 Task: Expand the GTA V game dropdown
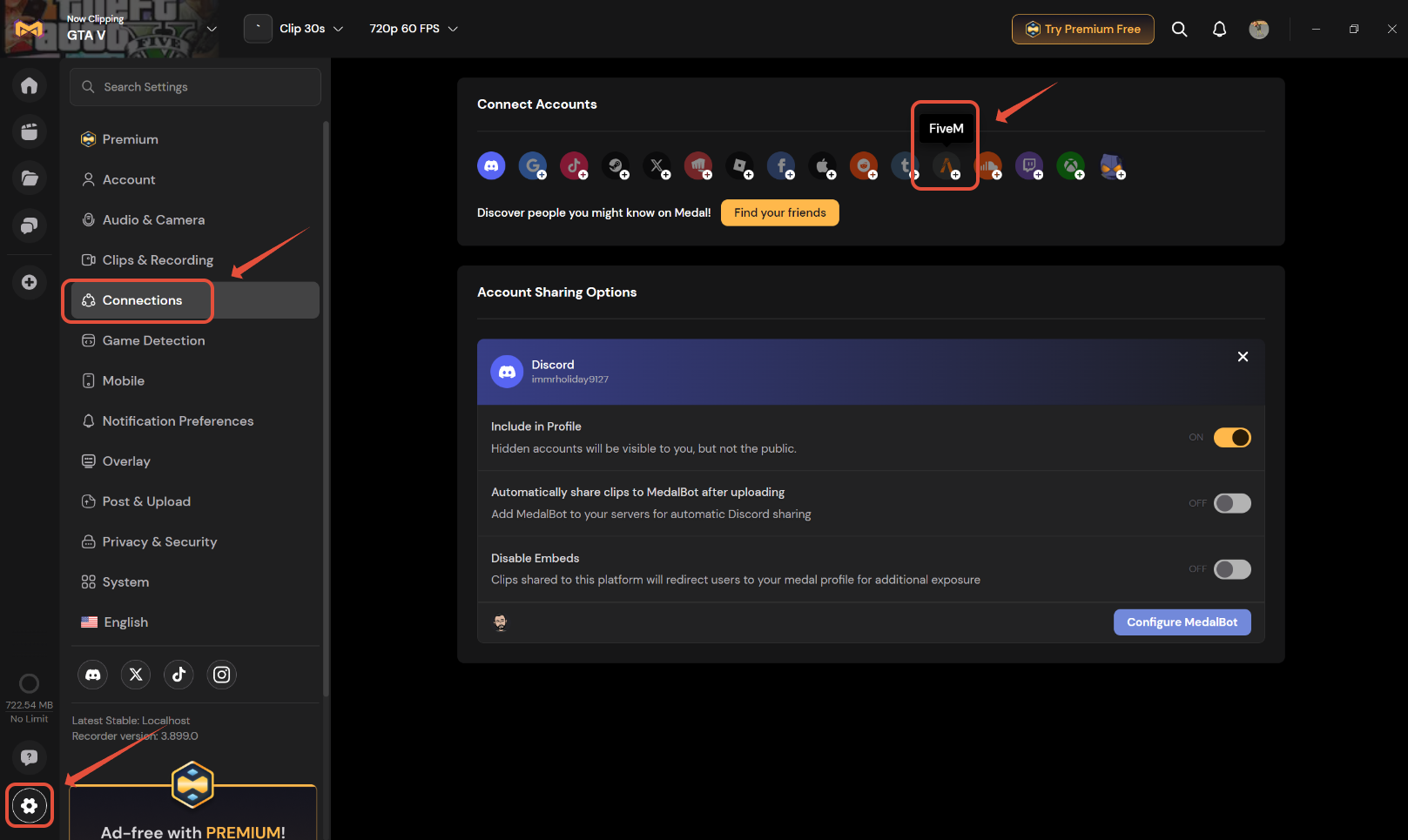[212, 29]
